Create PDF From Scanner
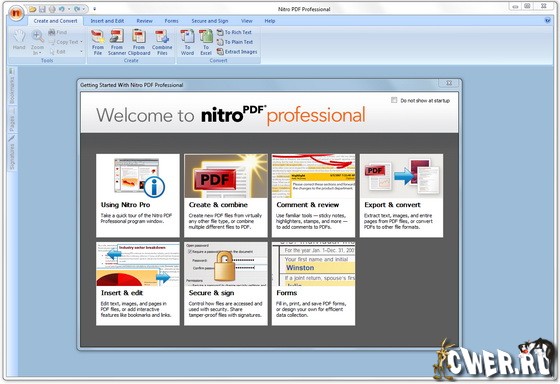 [117, 43]
